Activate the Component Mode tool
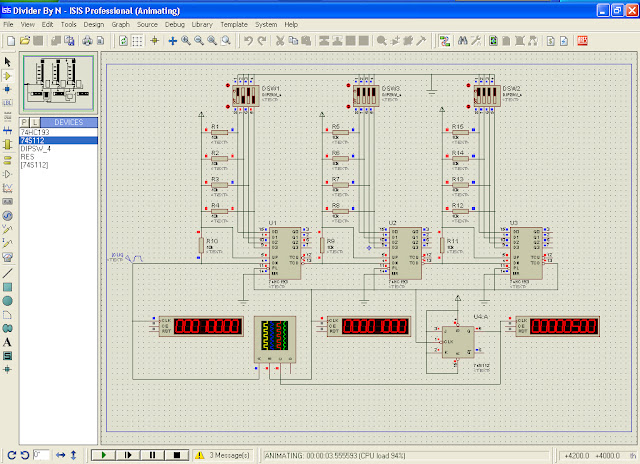 7,76
